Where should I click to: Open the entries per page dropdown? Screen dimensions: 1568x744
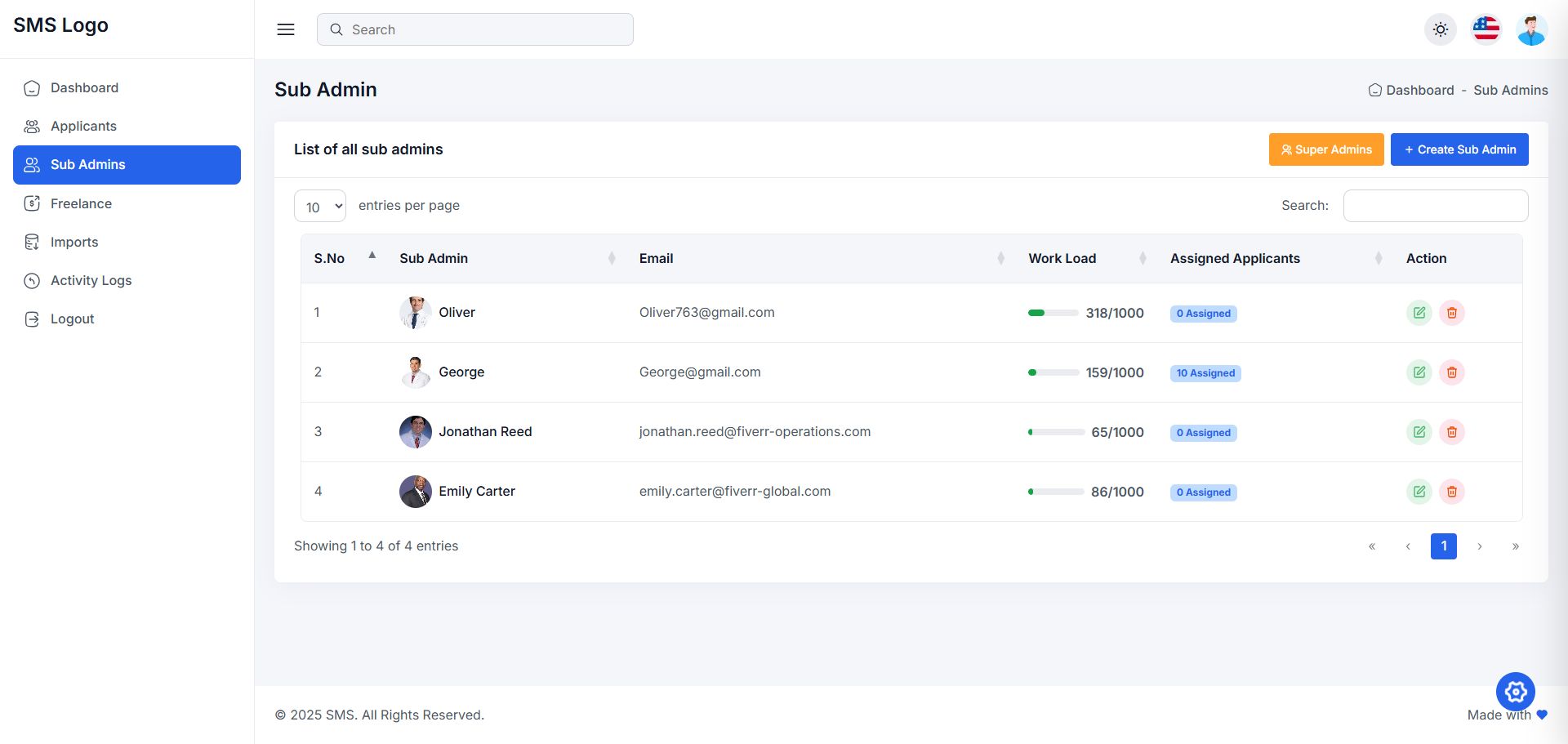pyautogui.click(x=320, y=207)
